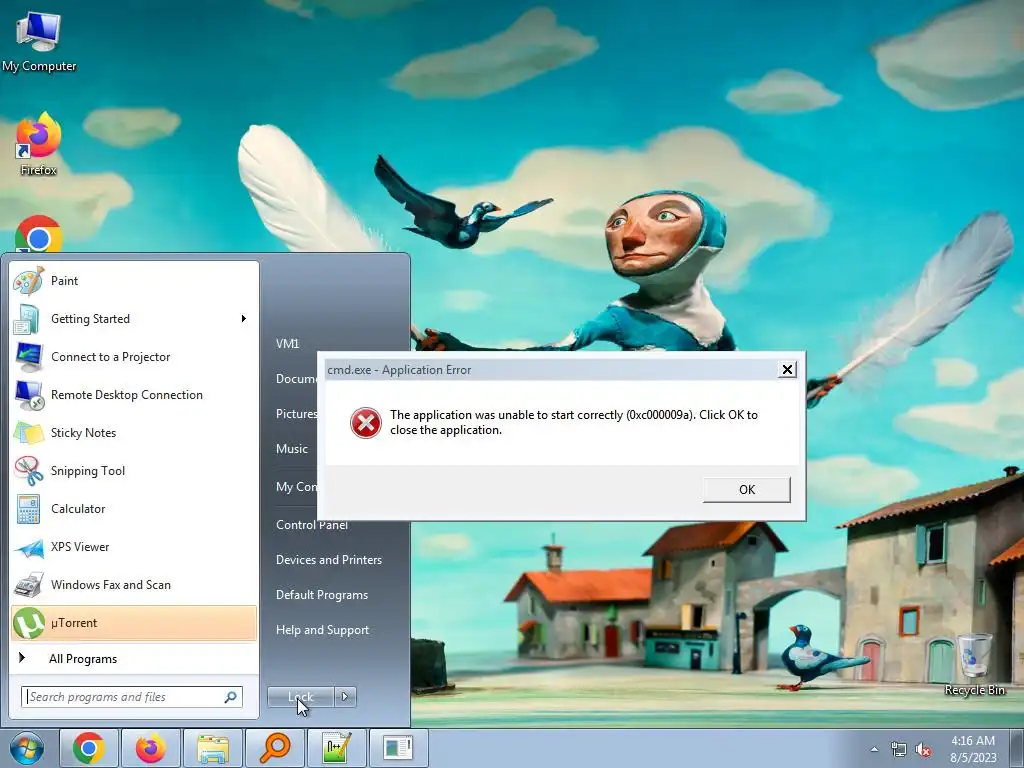Select Windows Fax and Scan entry
Screen dimensions: 1024x768
[134, 584]
